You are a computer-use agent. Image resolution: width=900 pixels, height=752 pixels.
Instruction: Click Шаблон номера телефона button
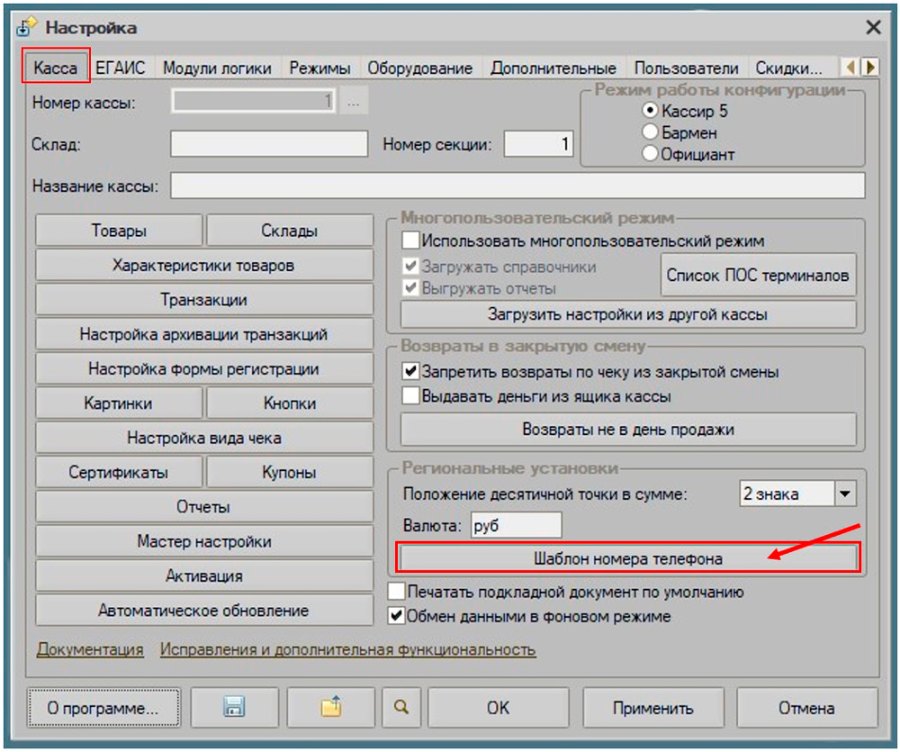click(628, 559)
